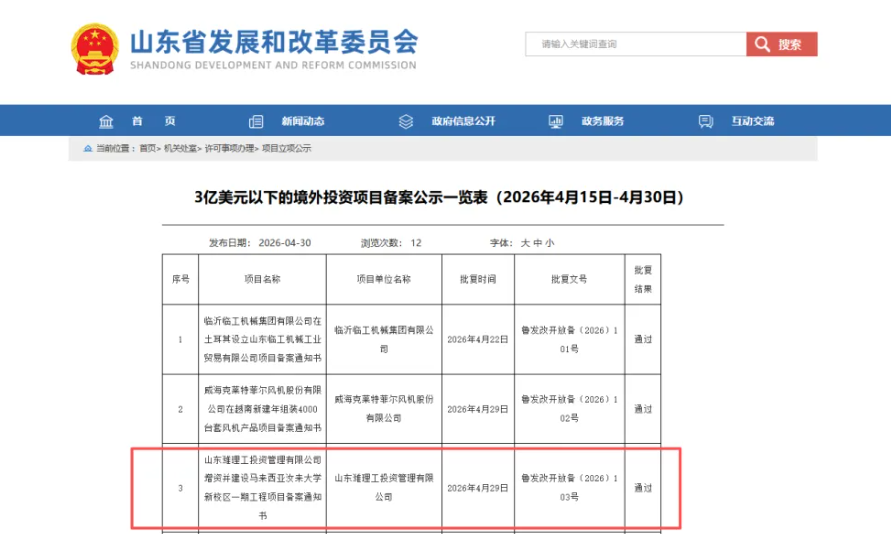Click document number ending 101号
891x534 pixels.
tap(569, 339)
